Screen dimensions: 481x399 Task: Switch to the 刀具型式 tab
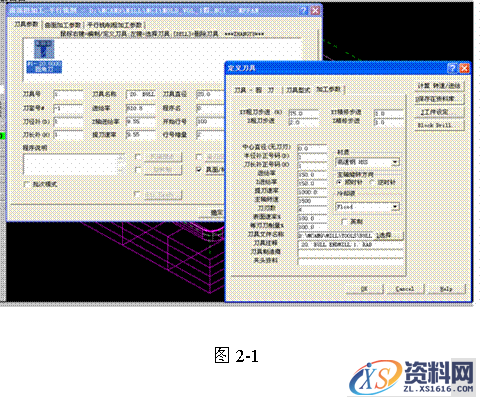click(298, 90)
